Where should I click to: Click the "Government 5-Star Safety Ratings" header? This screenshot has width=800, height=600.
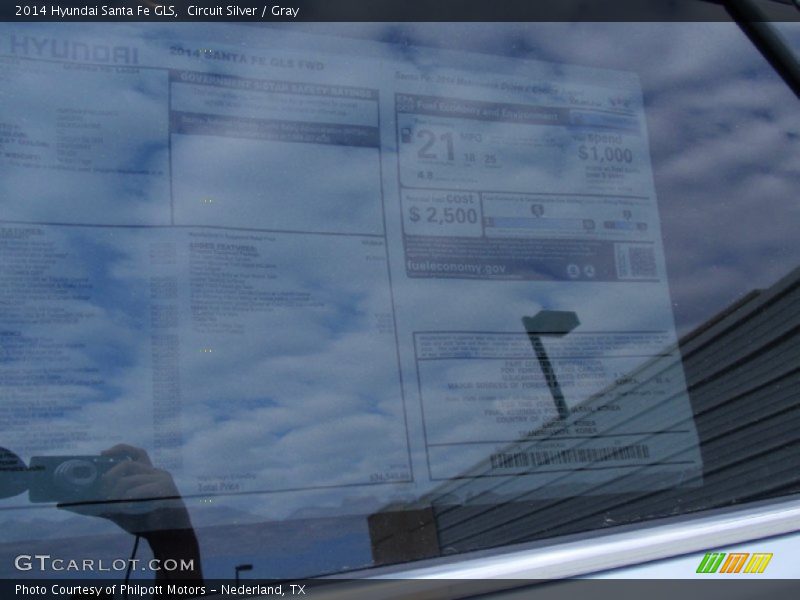point(276,85)
